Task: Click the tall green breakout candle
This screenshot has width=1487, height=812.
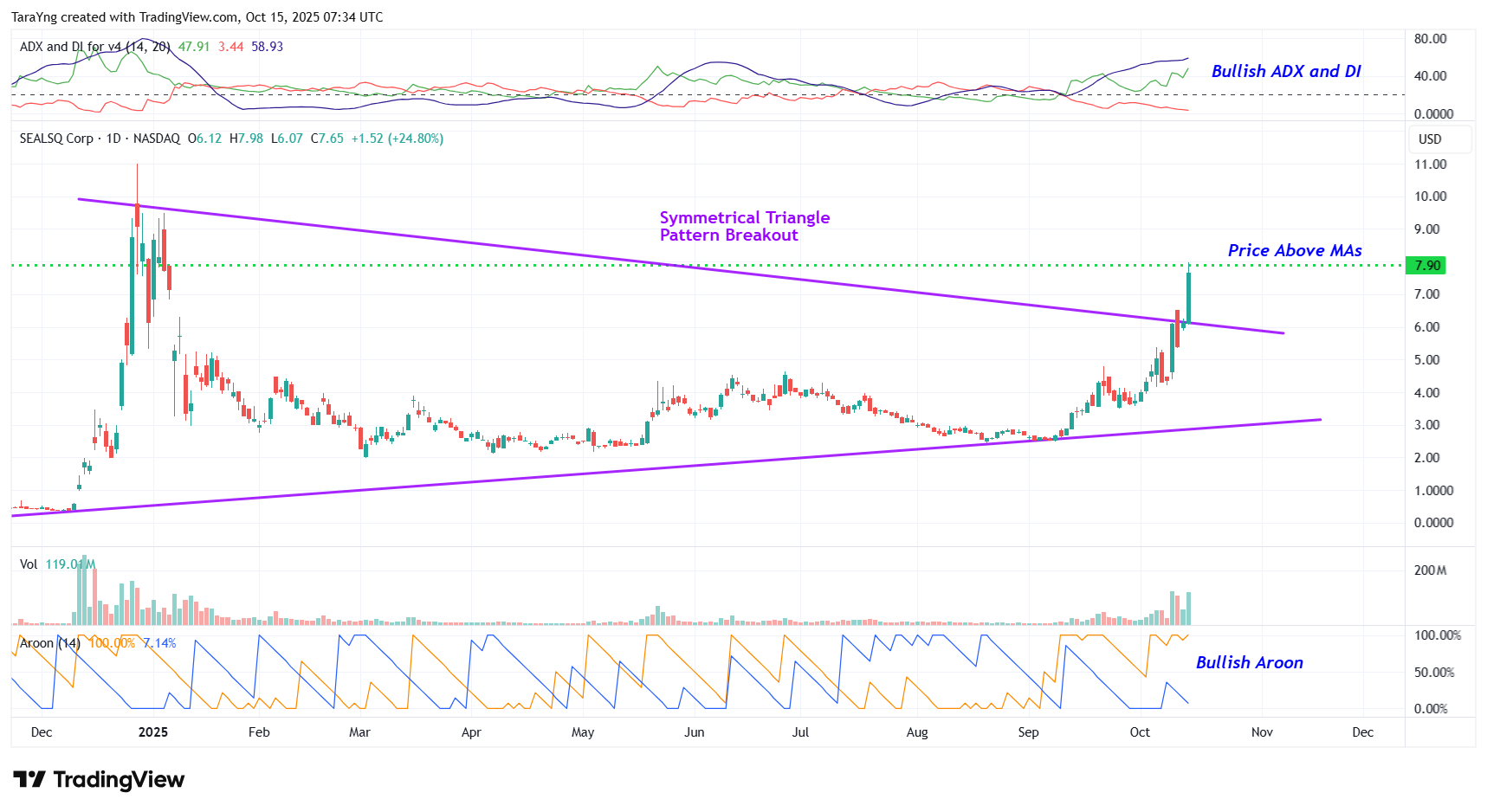Action: [1188, 298]
